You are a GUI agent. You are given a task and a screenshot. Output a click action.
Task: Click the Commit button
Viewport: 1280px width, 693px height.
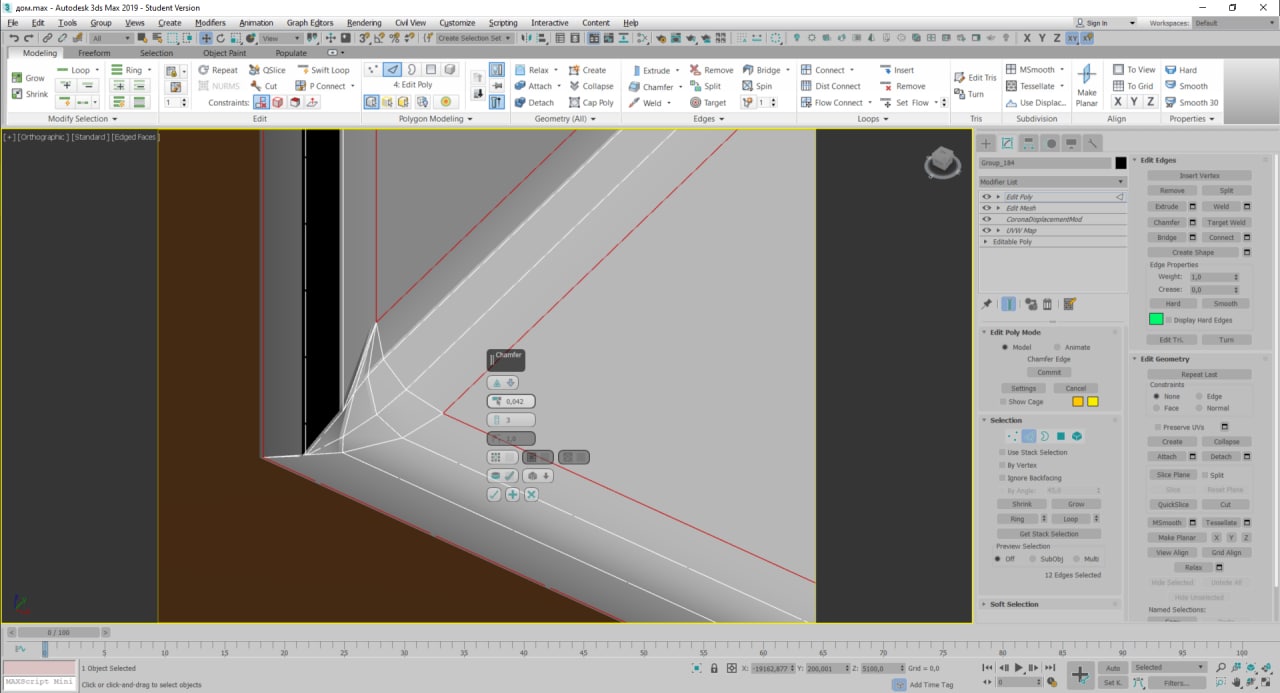point(1048,372)
